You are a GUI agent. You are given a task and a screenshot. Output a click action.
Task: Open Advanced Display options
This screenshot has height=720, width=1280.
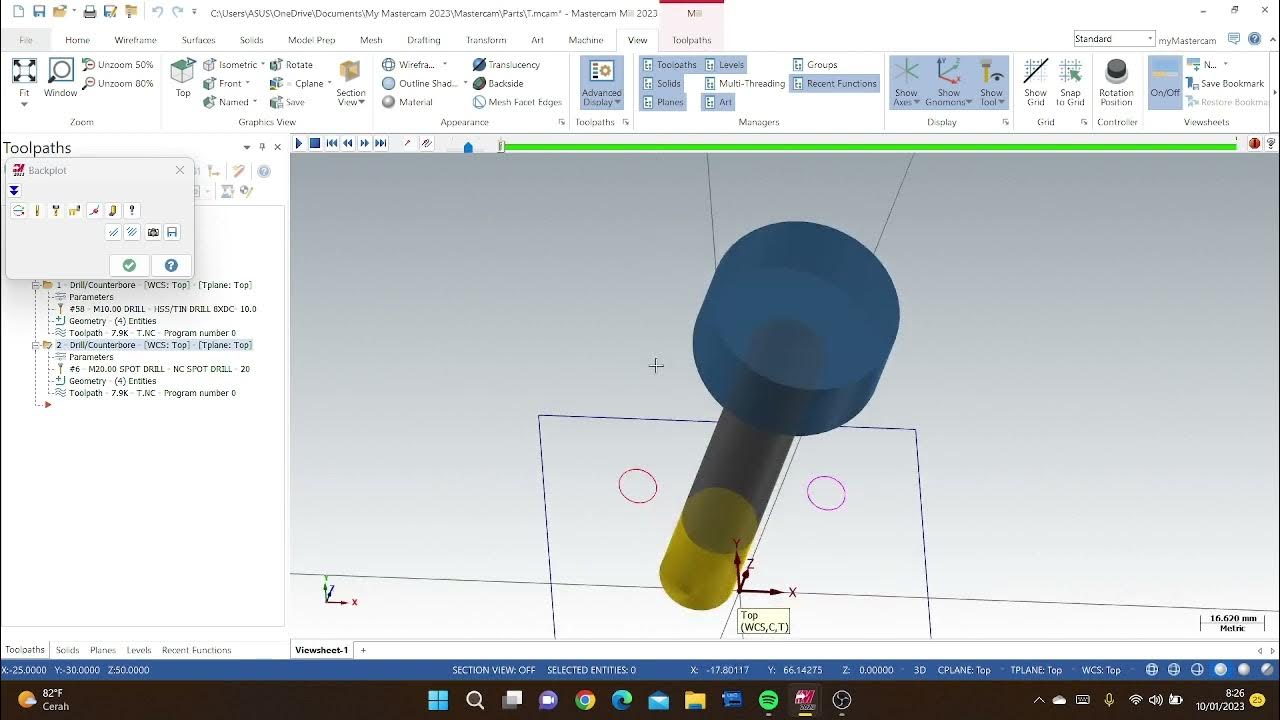tap(602, 83)
